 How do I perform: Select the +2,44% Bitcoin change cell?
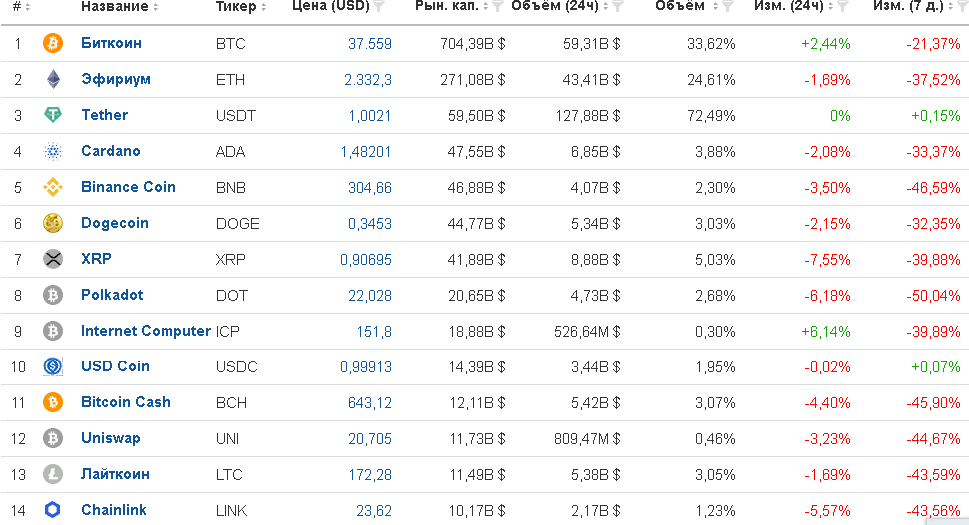pos(826,44)
